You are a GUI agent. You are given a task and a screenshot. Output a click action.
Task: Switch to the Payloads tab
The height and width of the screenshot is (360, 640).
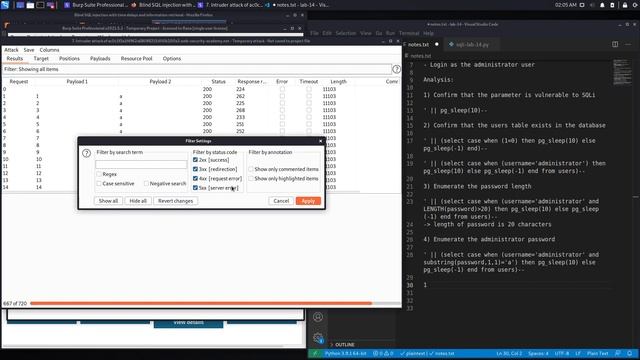coord(100,59)
